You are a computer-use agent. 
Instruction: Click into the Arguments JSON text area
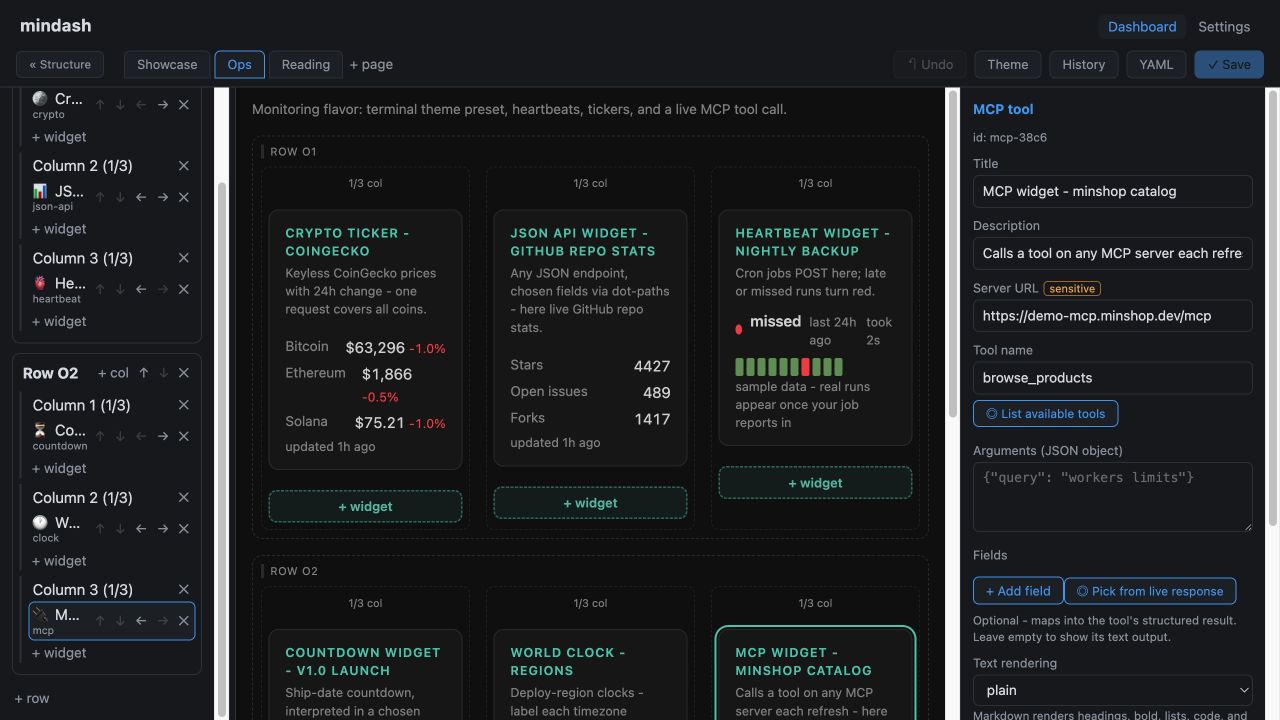coord(1113,497)
